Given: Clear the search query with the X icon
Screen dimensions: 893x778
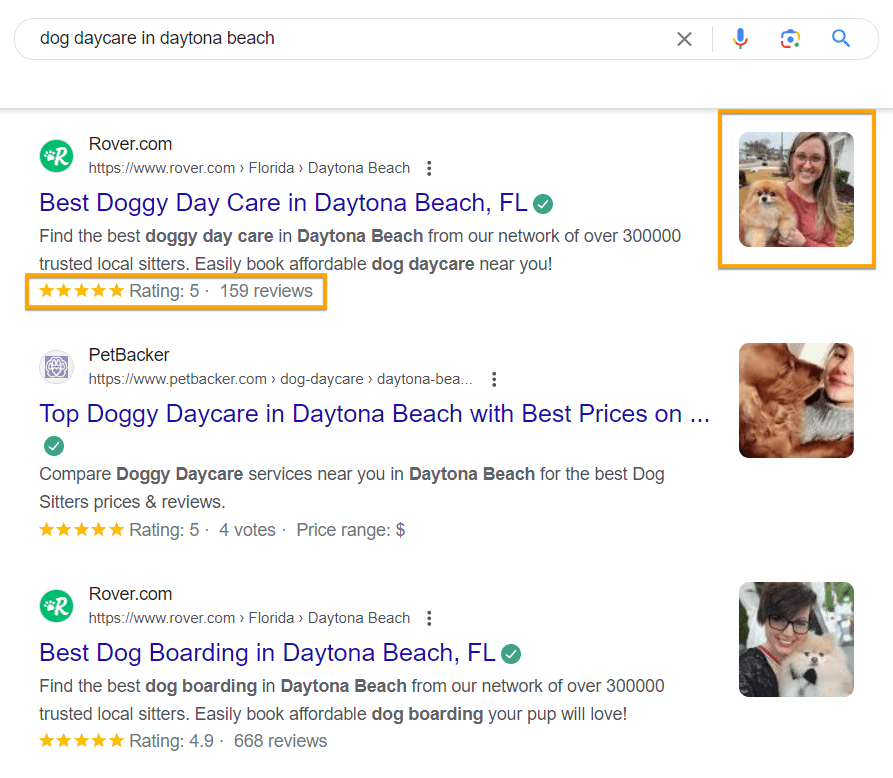Looking at the screenshot, I should point(684,39).
